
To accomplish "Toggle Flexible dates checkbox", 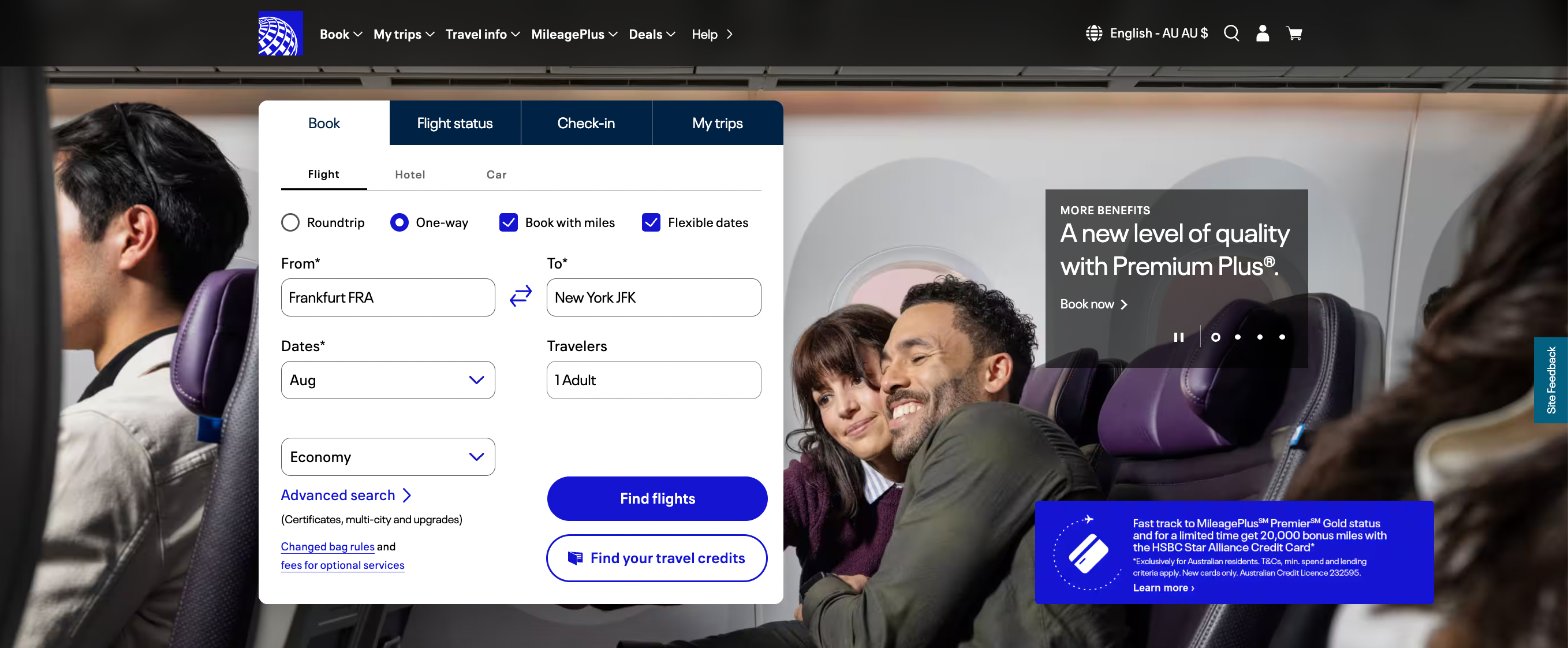I will (651, 222).
